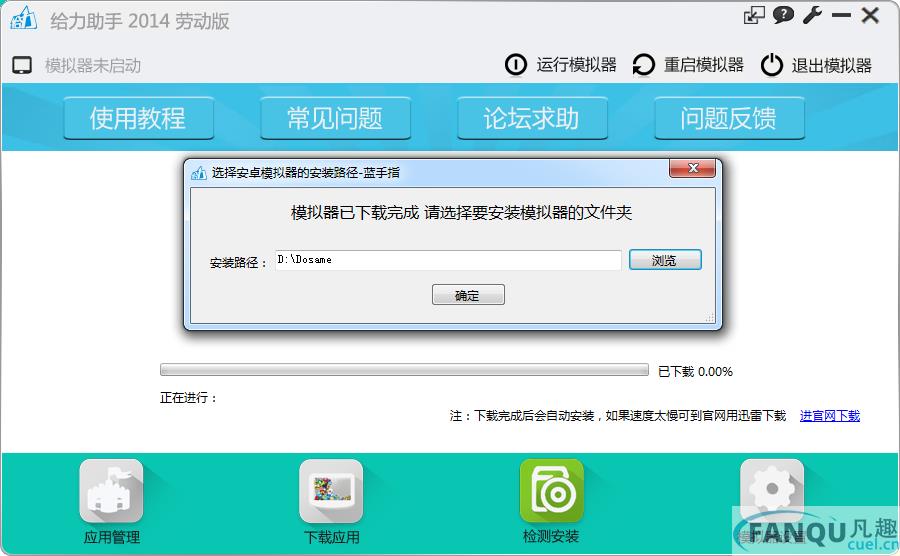Image resolution: width=900 pixels, height=556 pixels.
Task: Open the 检测安装 green icon
Action: (551, 491)
